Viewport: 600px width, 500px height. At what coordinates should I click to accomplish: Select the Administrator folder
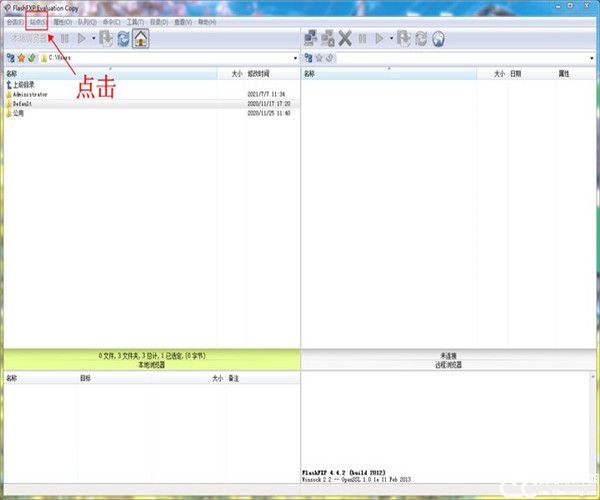coord(30,94)
